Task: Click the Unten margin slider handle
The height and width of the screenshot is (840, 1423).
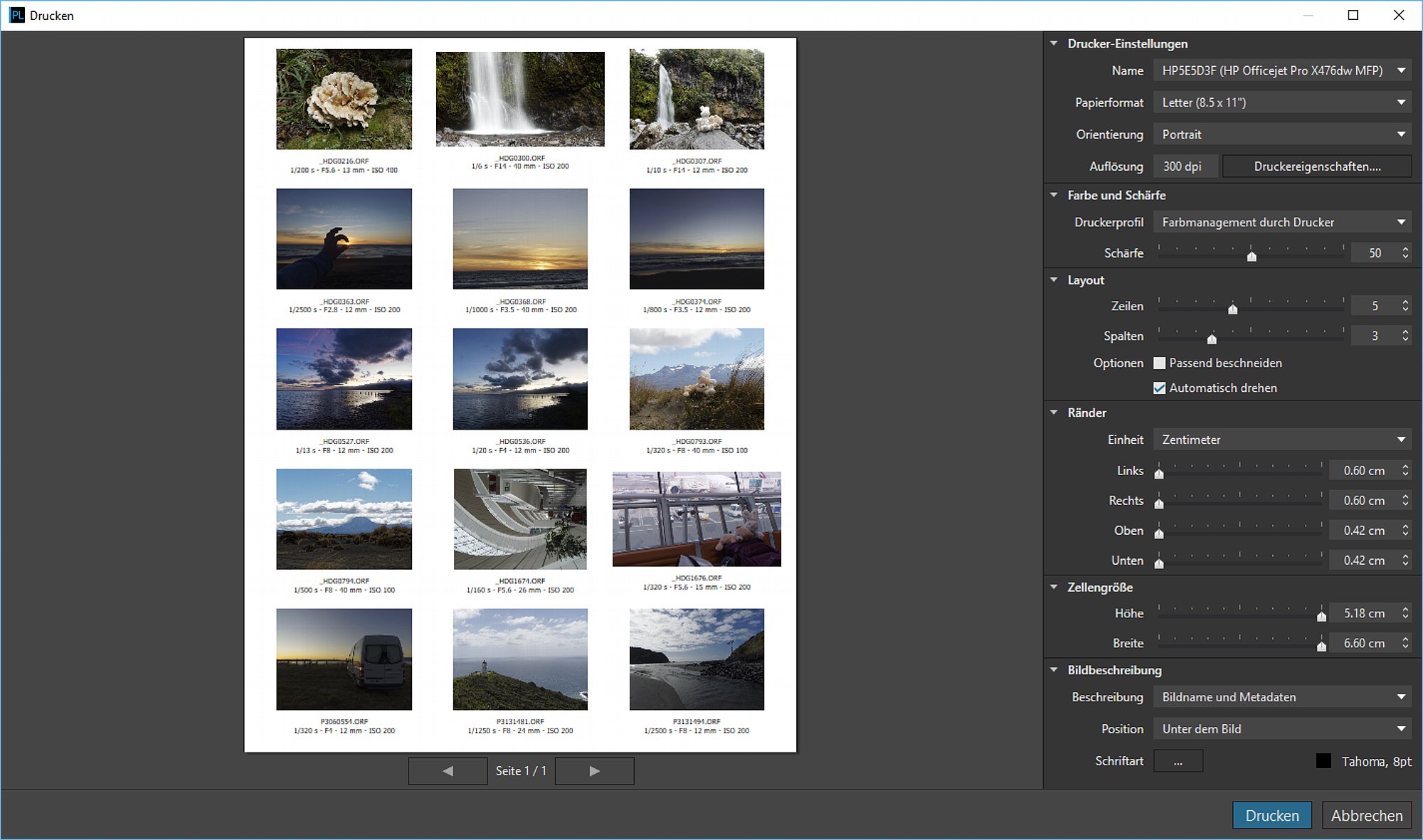Action: pyautogui.click(x=1159, y=563)
